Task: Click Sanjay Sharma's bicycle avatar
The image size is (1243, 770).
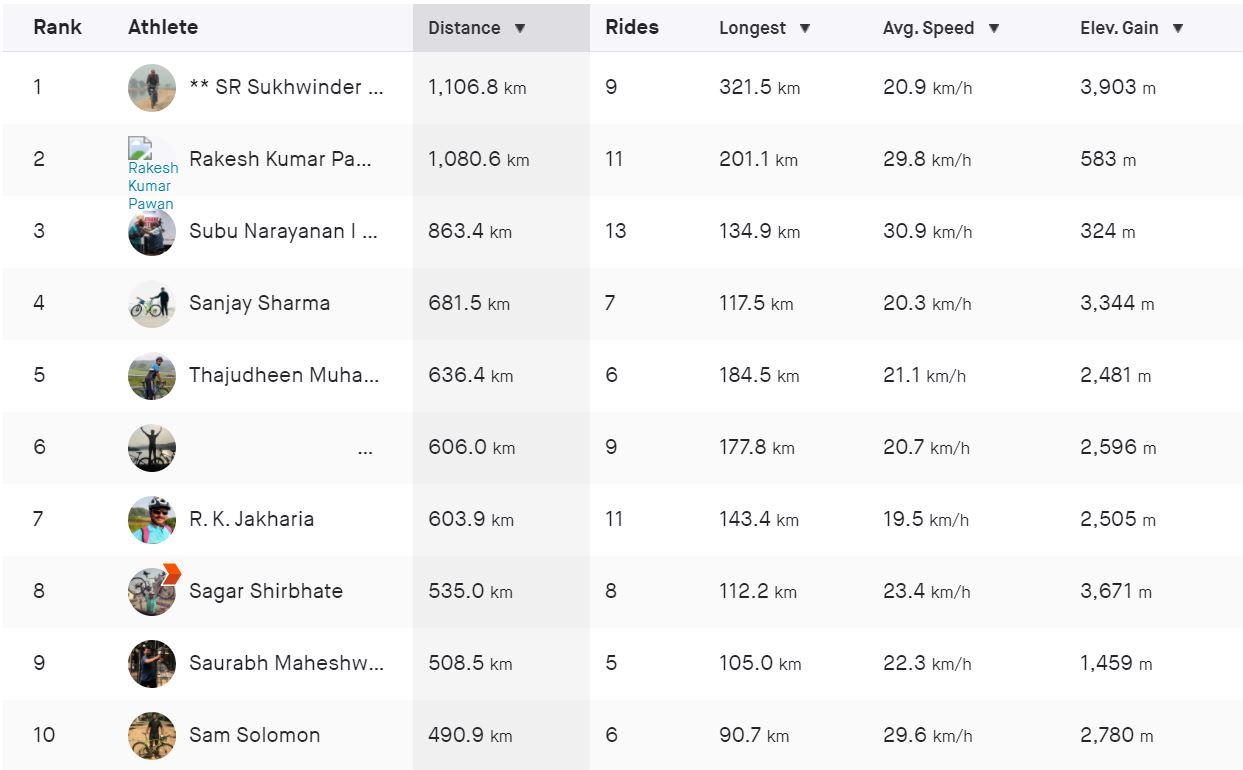Action: [152, 304]
